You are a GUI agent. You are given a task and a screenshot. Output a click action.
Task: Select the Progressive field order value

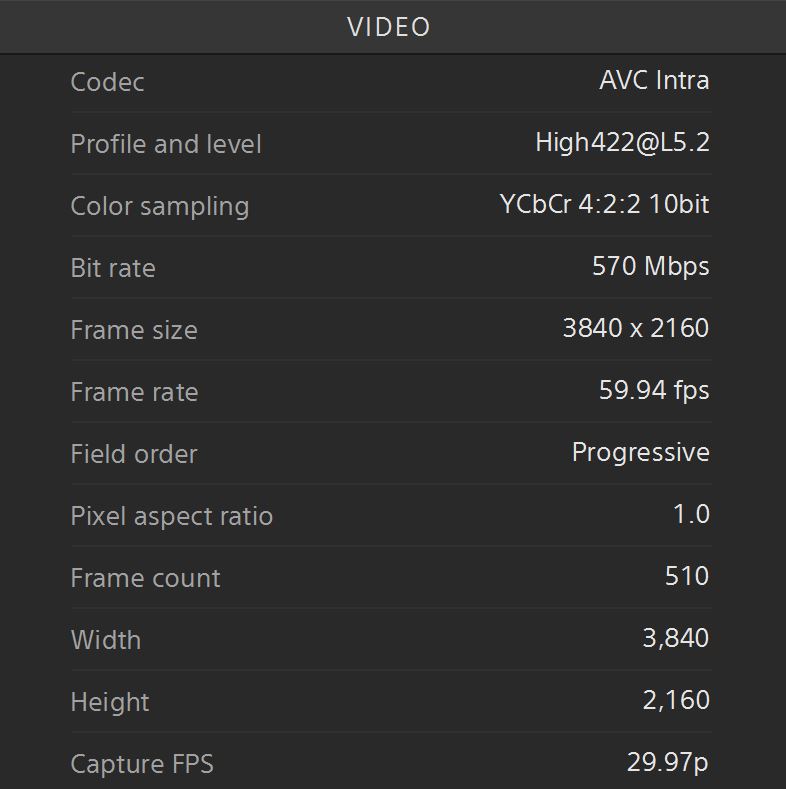641,452
